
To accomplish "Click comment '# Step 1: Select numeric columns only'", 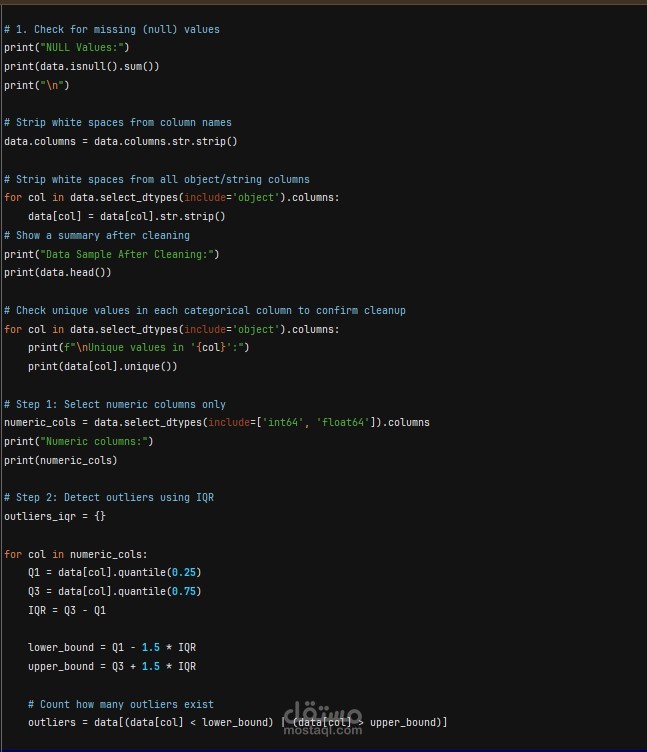I will point(115,404).
